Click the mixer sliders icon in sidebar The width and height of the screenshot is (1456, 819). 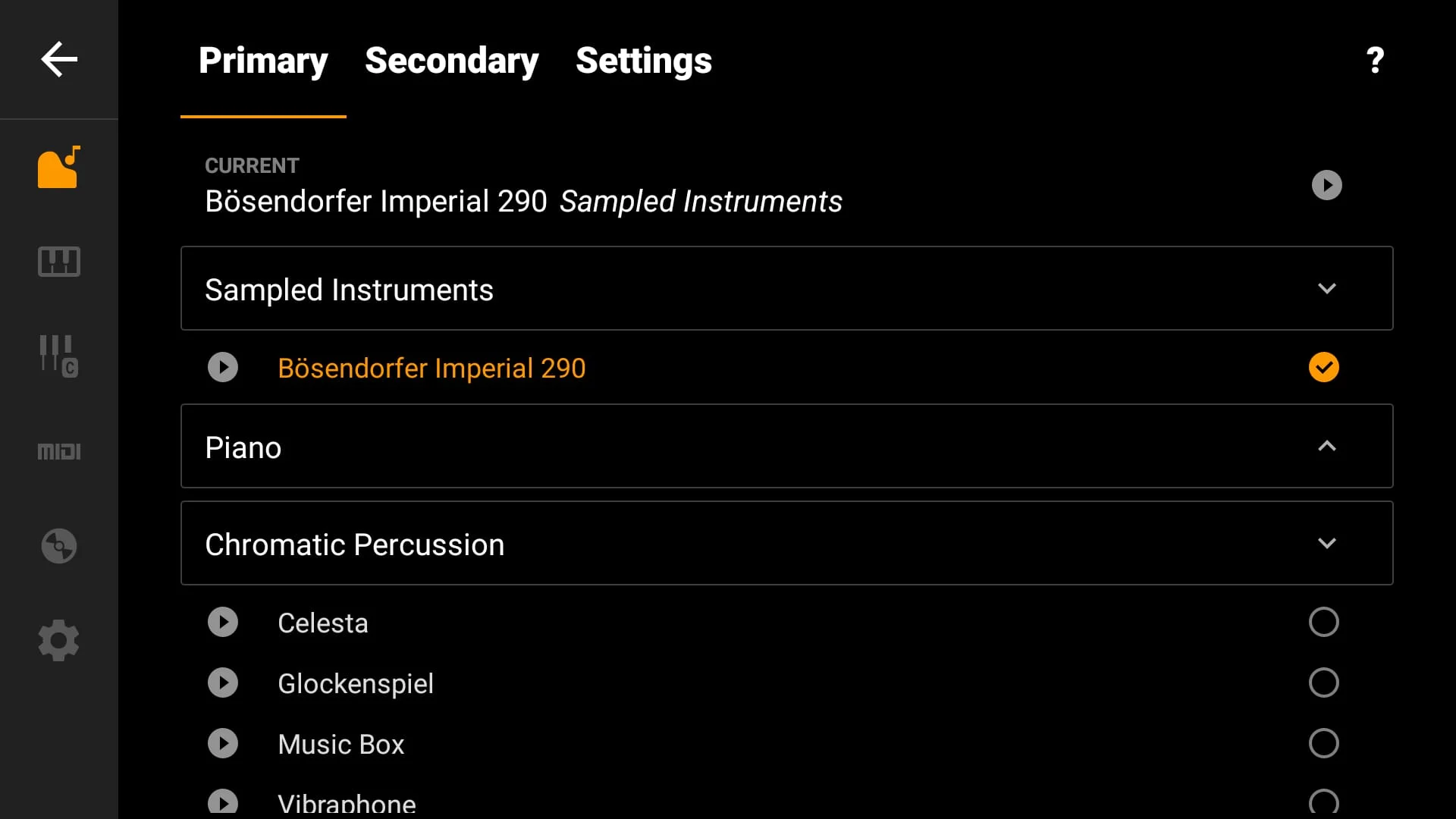pyautogui.click(x=58, y=356)
